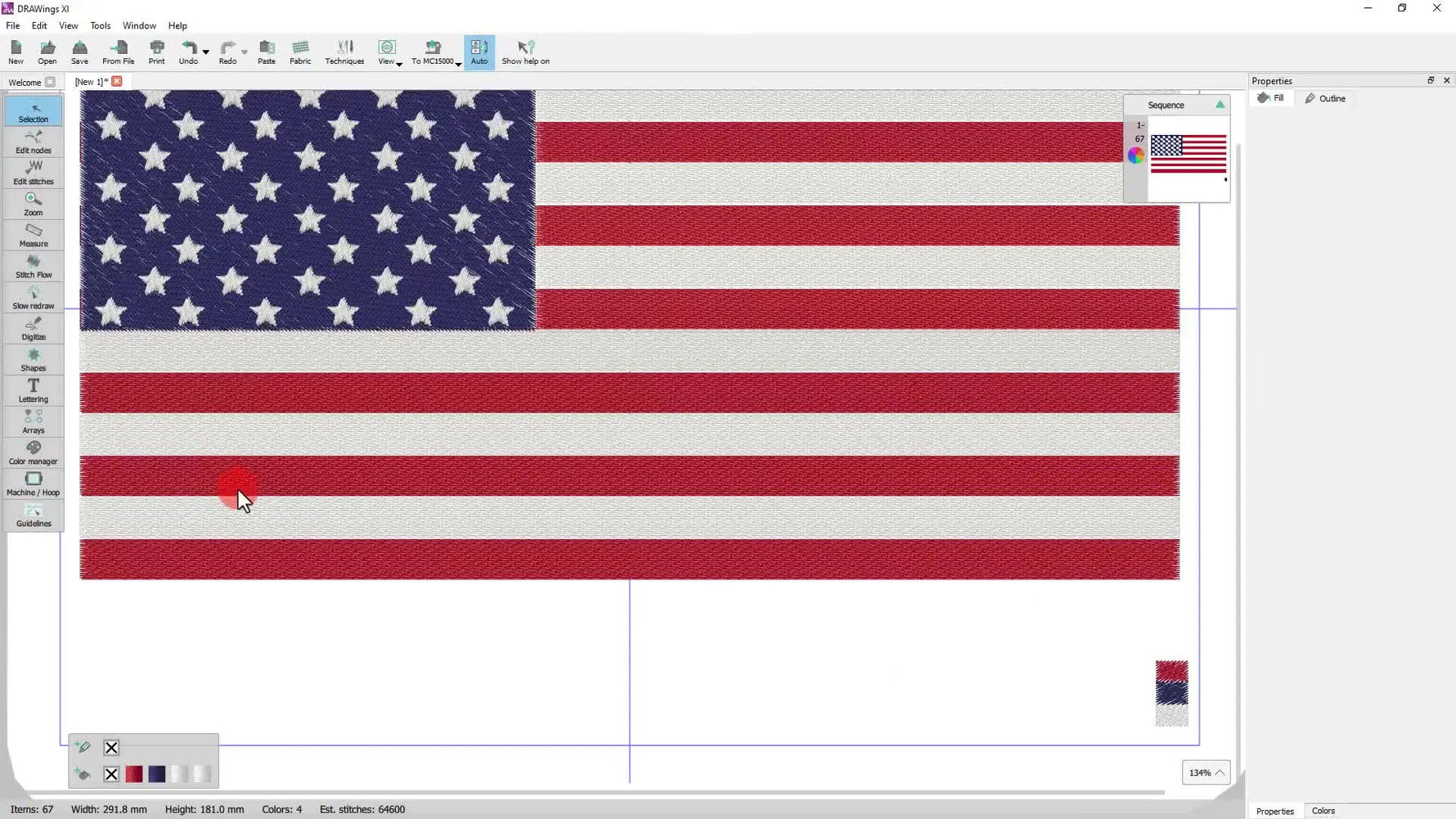Choose the Edit stitches tool

(34, 173)
